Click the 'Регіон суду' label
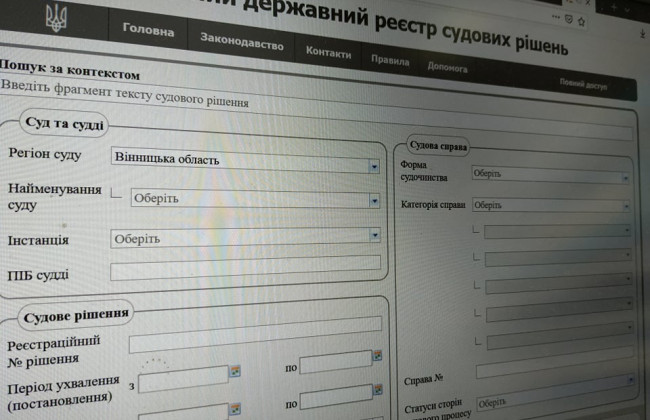650x420 pixels. [x=45, y=154]
